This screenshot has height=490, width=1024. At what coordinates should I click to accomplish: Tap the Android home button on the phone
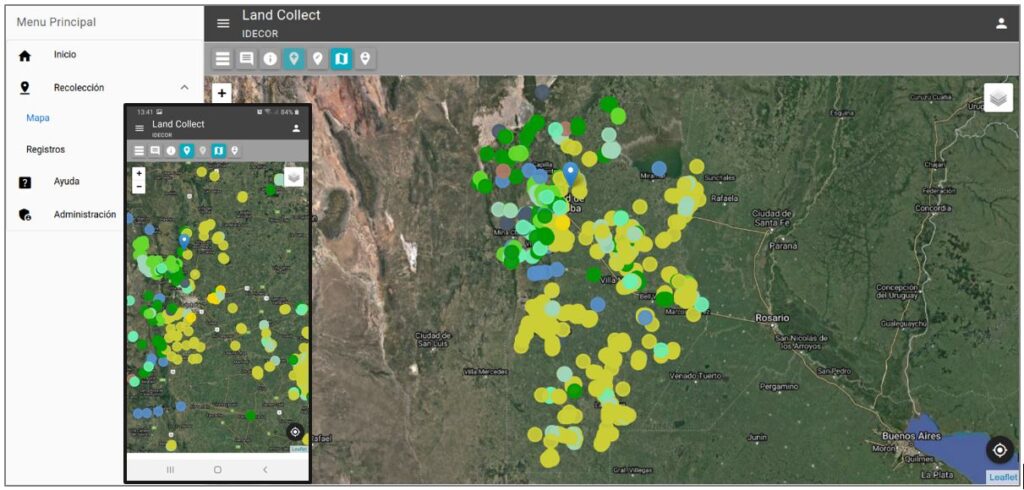pyautogui.click(x=217, y=470)
